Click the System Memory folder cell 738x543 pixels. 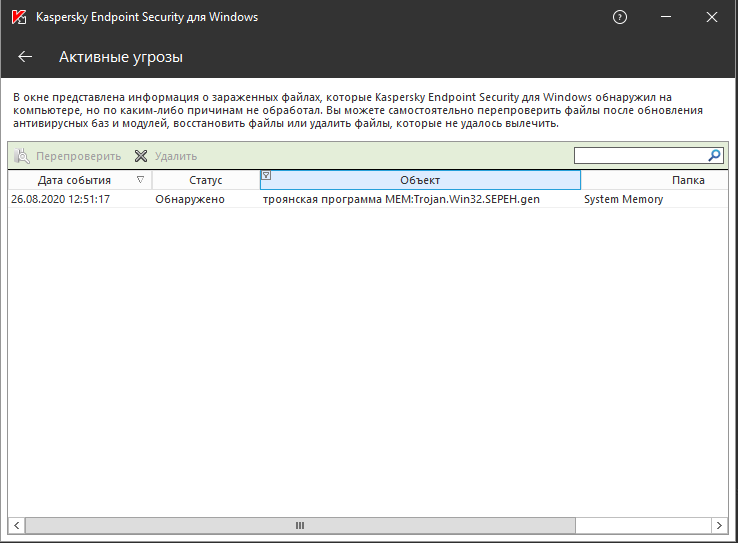click(x=623, y=199)
